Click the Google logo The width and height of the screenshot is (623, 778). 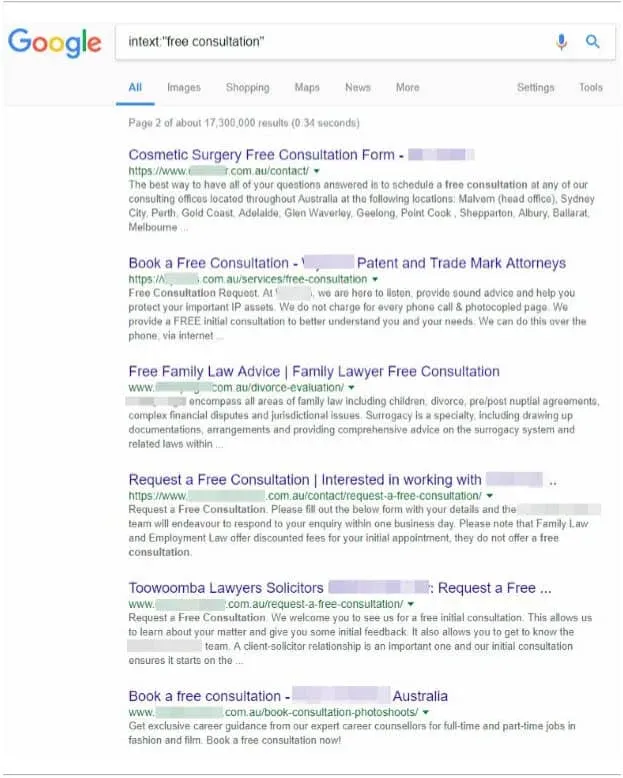pyautogui.click(x=55, y=42)
